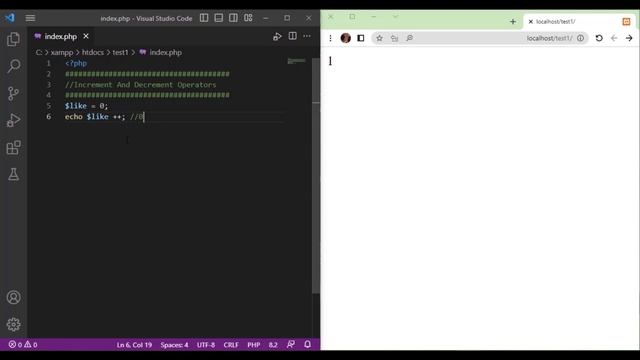Viewport: 640px width, 360px height.
Task: Click the C: breadcrumb root
Action: 38,52
